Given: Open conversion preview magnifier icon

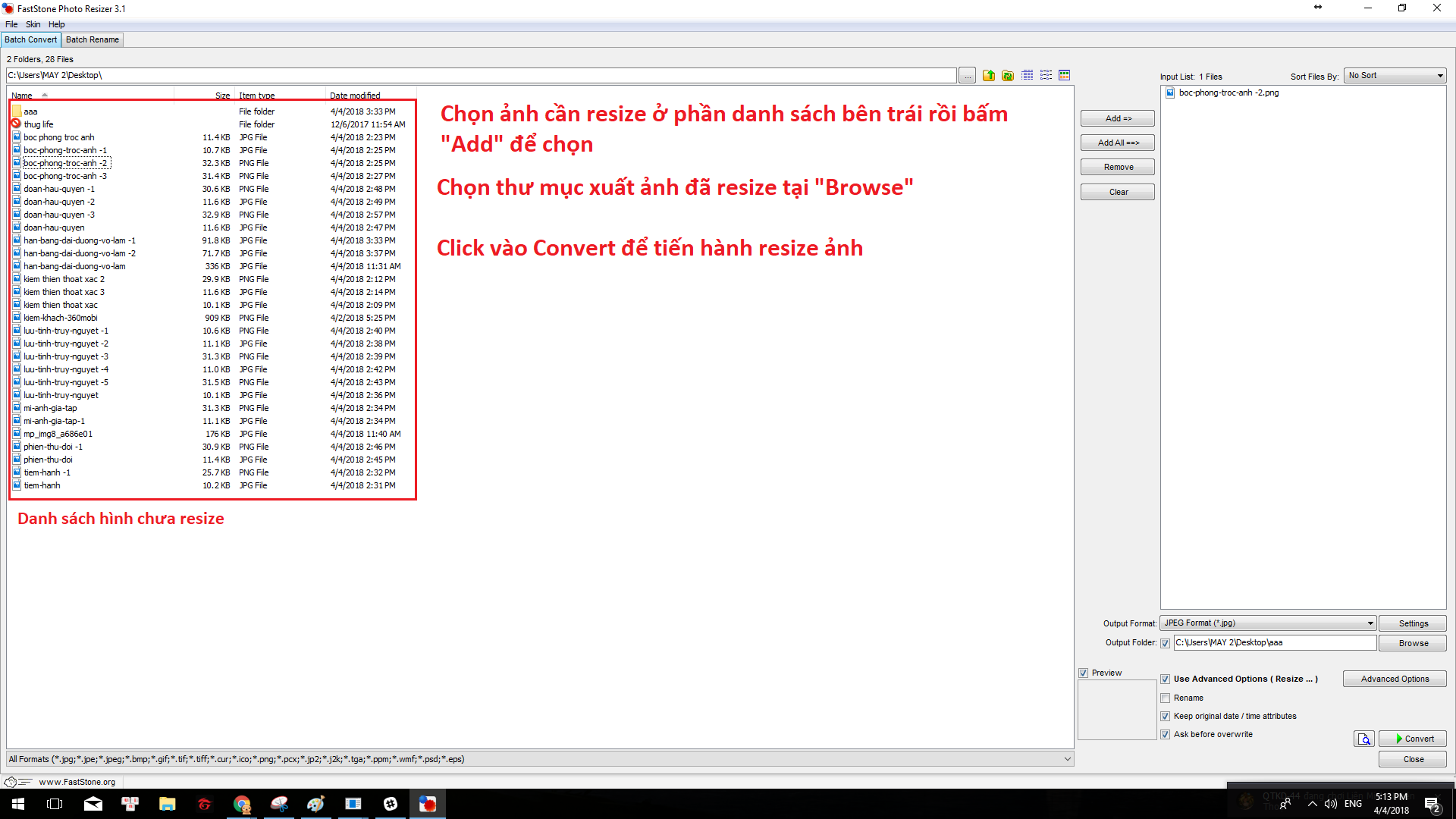Looking at the screenshot, I should pyautogui.click(x=1364, y=739).
